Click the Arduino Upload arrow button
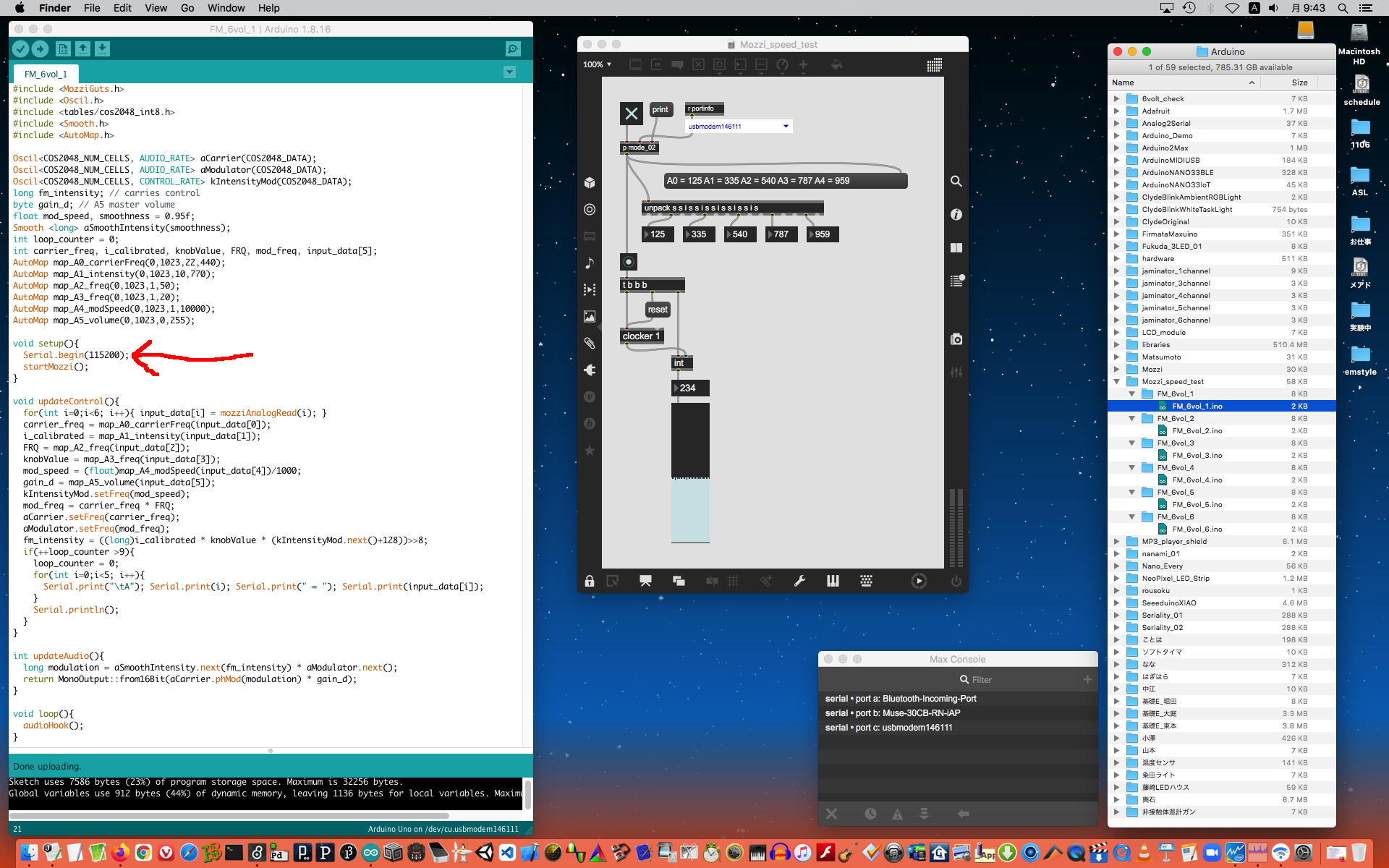 pyautogui.click(x=41, y=48)
